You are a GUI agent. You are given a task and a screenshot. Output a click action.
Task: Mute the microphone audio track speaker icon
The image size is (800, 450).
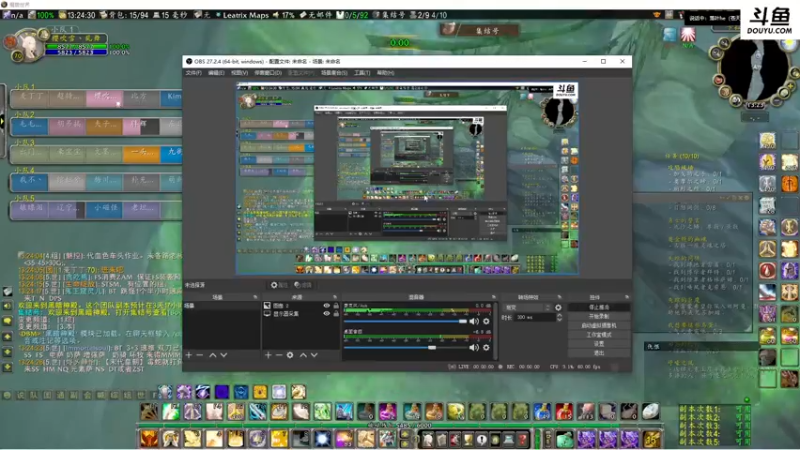[x=474, y=321]
